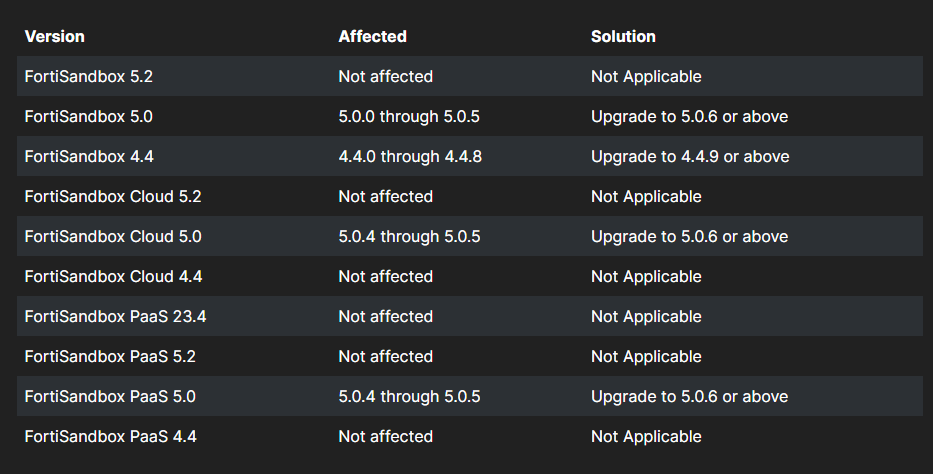The image size is (933, 474).
Task: Click FortiSandbox PaaS 5.0 upgrade solution text
Action: 690,396
